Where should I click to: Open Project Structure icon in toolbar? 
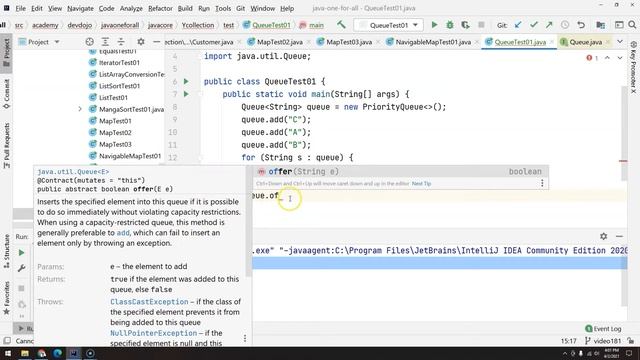click(600, 25)
